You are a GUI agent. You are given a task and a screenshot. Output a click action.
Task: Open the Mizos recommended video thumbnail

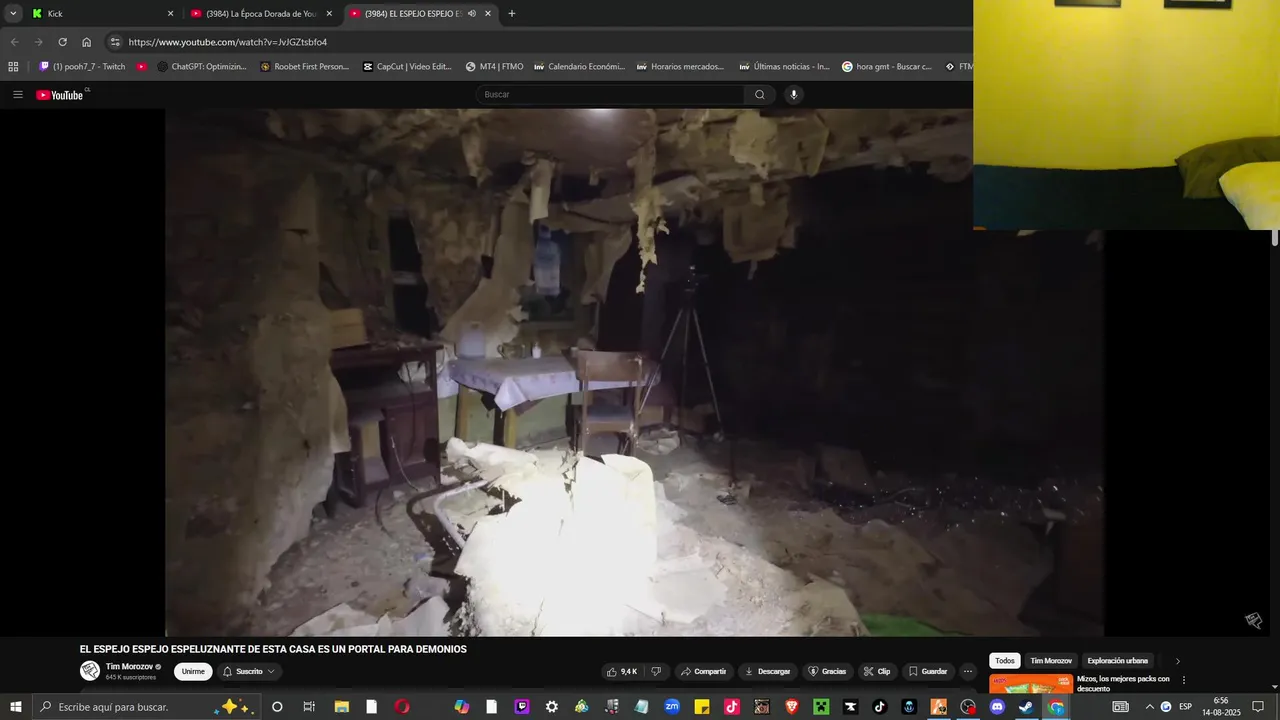click(1031, 683)
